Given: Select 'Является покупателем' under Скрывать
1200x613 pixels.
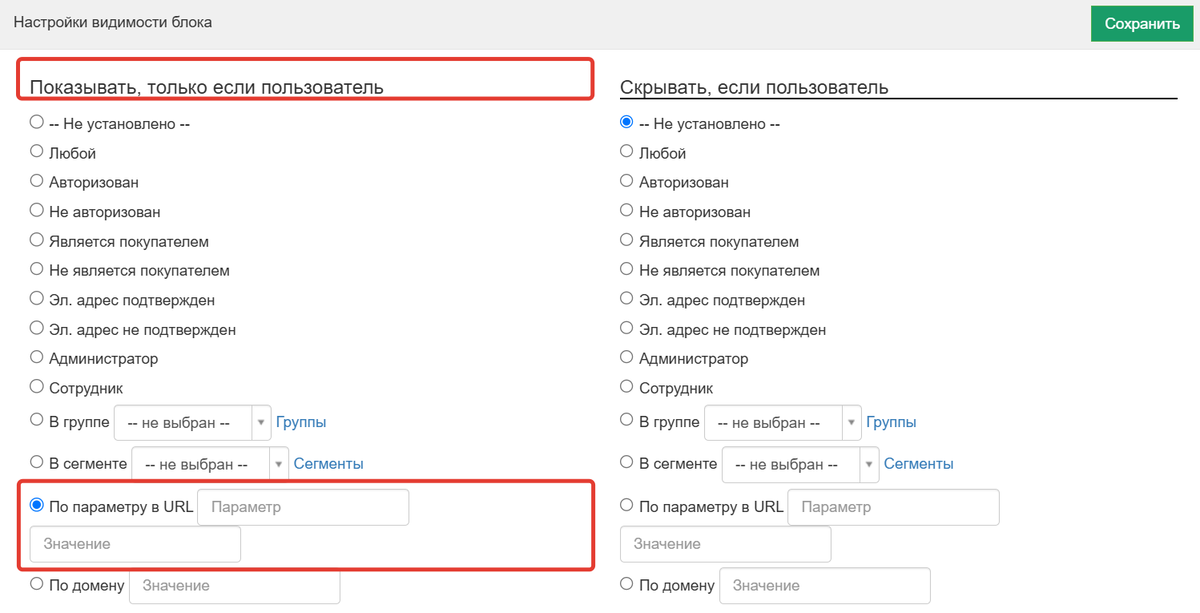Looking at the screenshot, I should tap(627, 240).
